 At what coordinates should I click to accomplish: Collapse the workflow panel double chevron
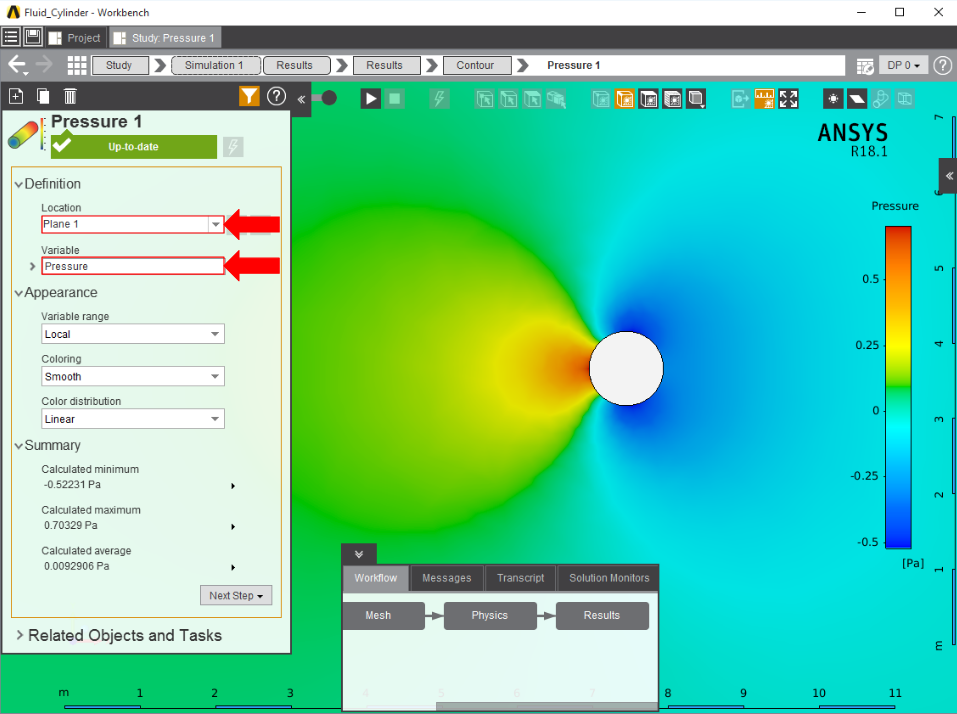coord(359,554)
